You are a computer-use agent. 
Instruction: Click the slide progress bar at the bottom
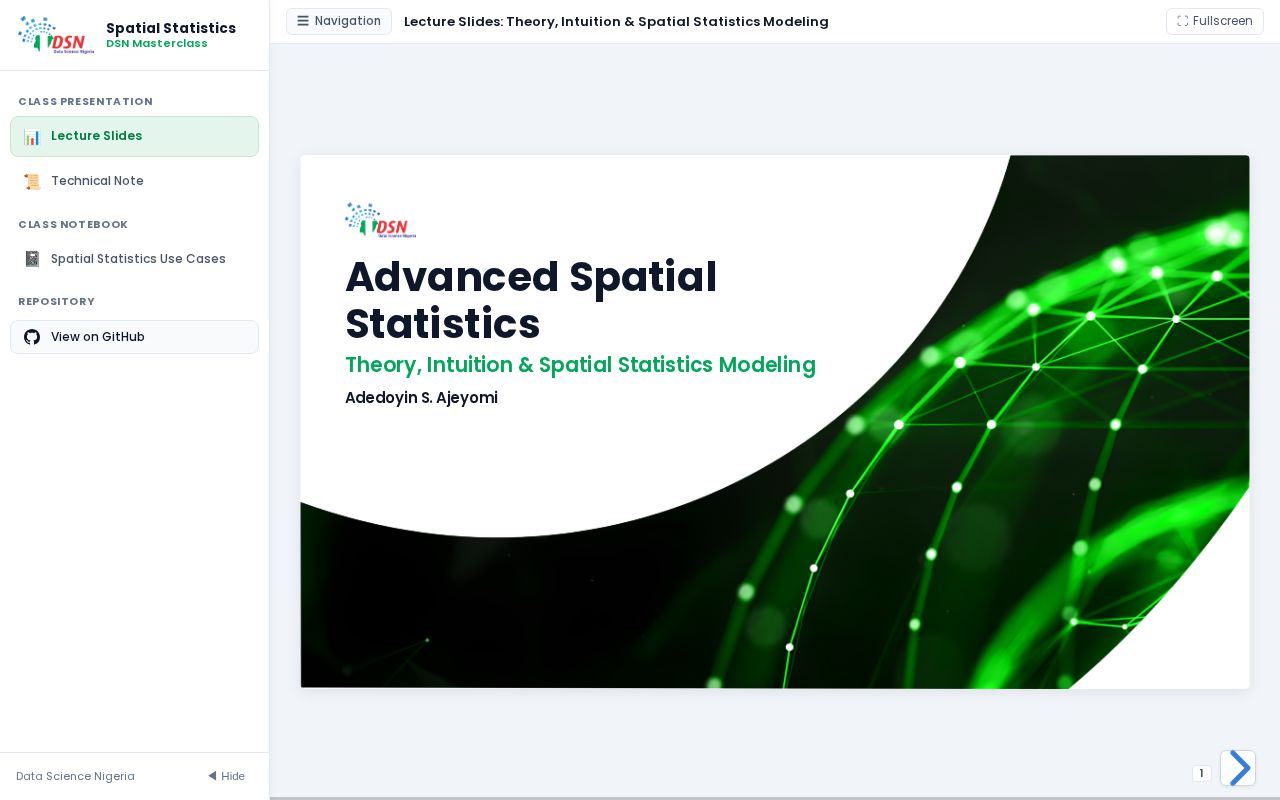(775, 798)
